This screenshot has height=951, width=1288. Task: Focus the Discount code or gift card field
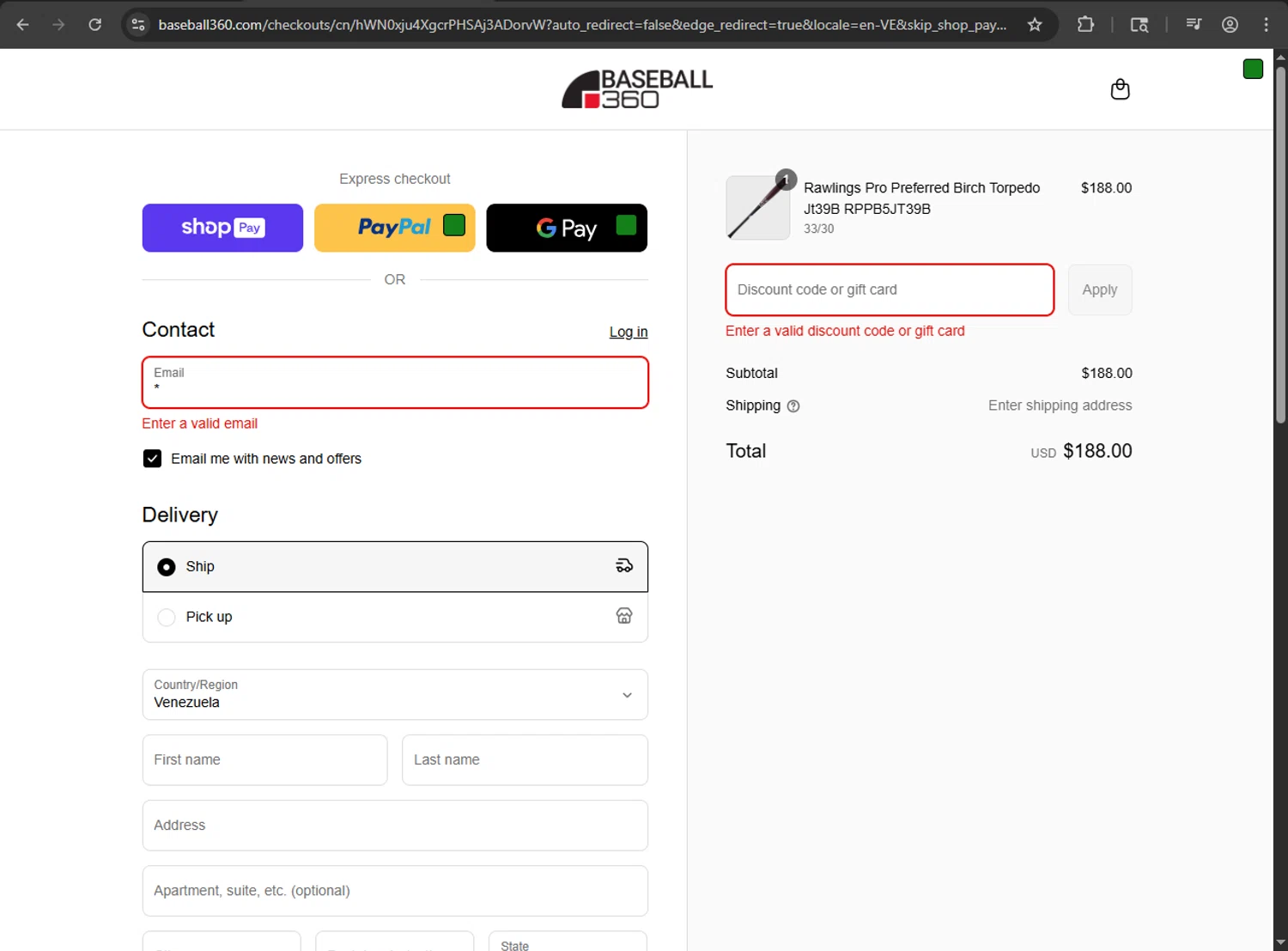[x=890, y=290]
